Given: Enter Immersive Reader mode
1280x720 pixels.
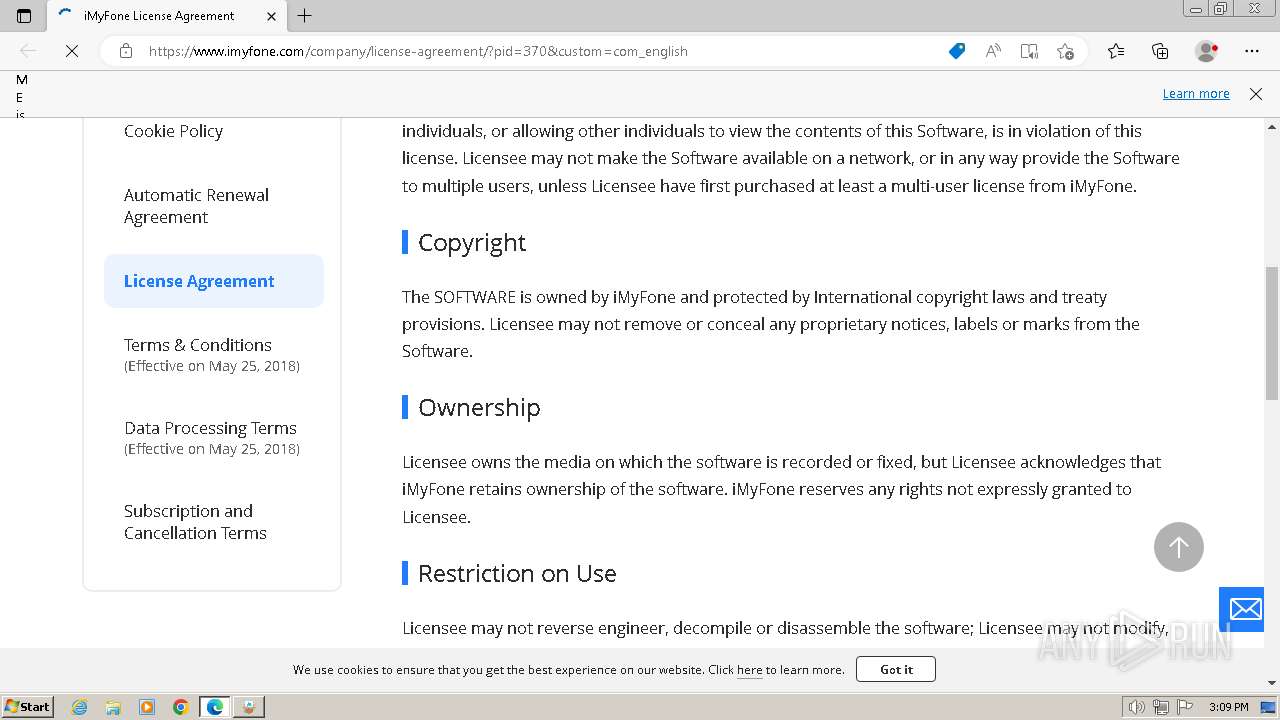Looking at the screenshot, I should pyautogui.click(x=1029, y=51).
